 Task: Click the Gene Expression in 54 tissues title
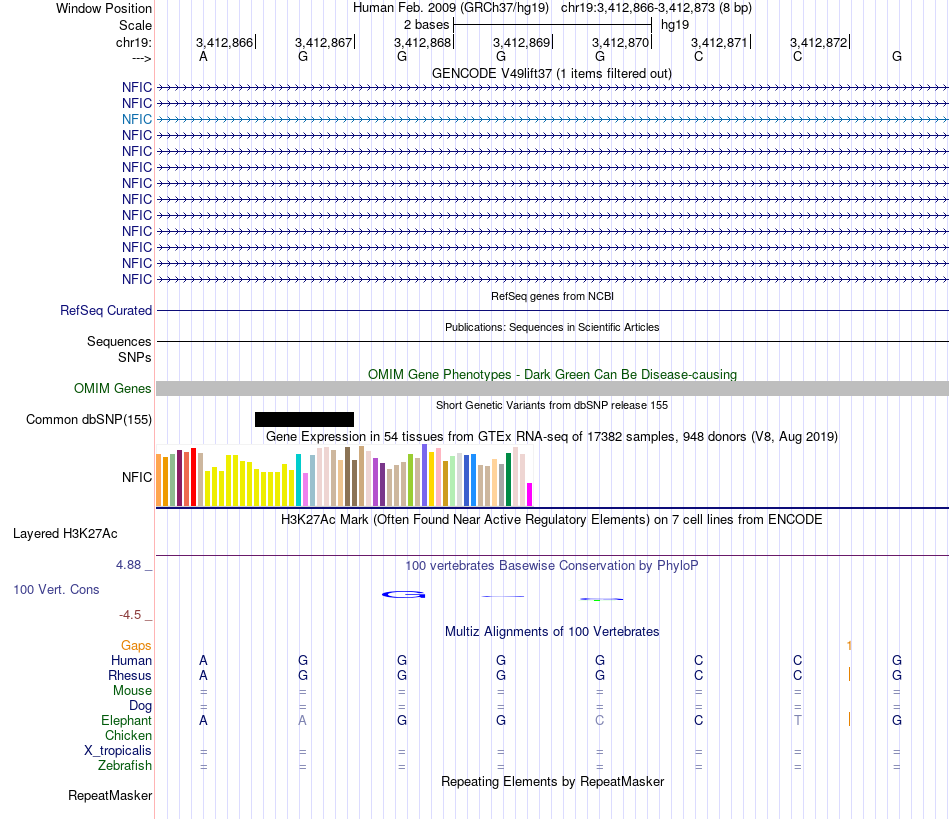(552, 436)
